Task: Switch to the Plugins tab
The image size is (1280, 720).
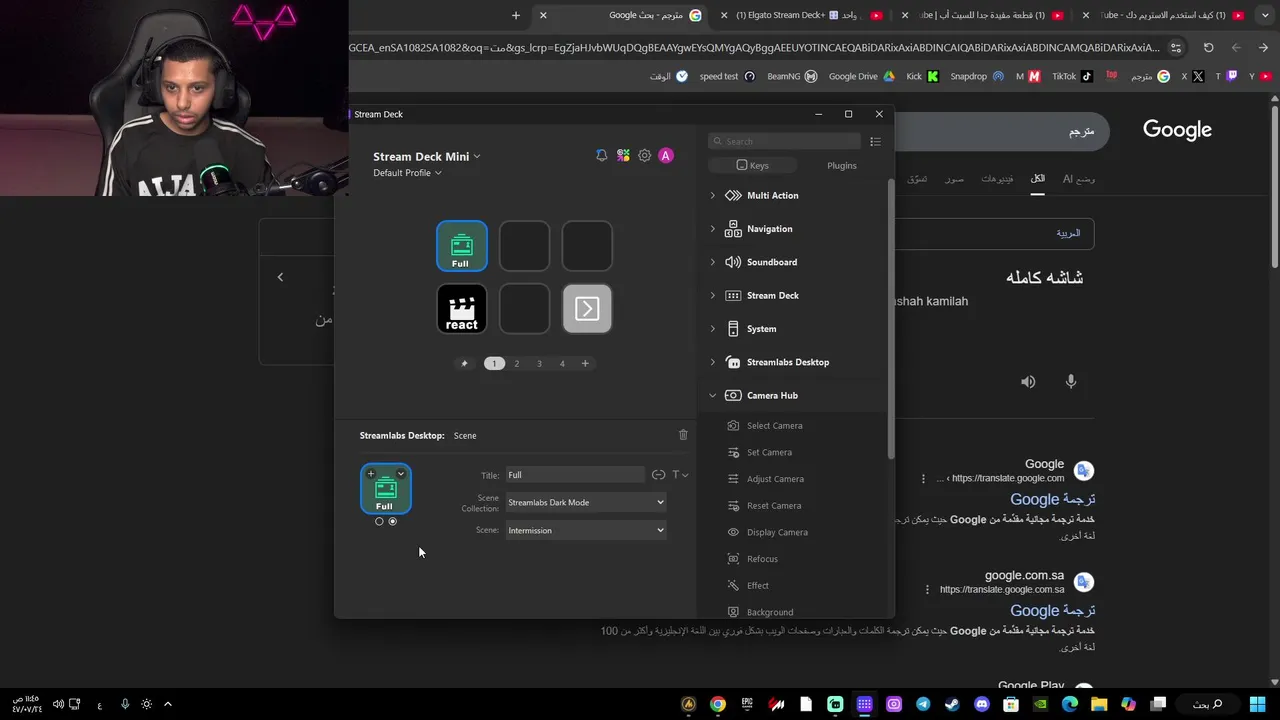Action: [x=841, y=166]
